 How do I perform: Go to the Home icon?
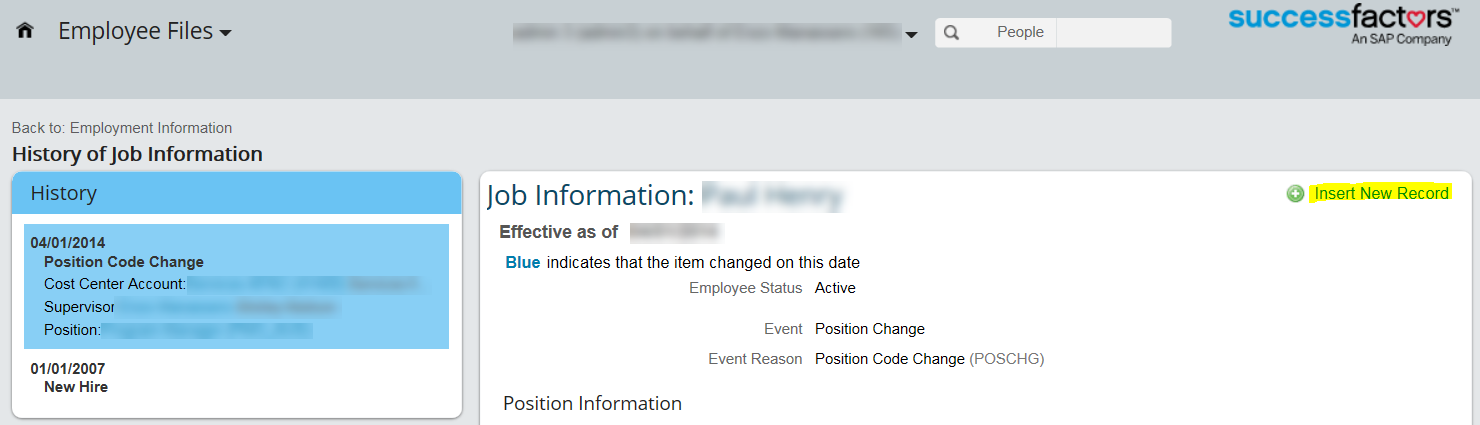[25, 31]
